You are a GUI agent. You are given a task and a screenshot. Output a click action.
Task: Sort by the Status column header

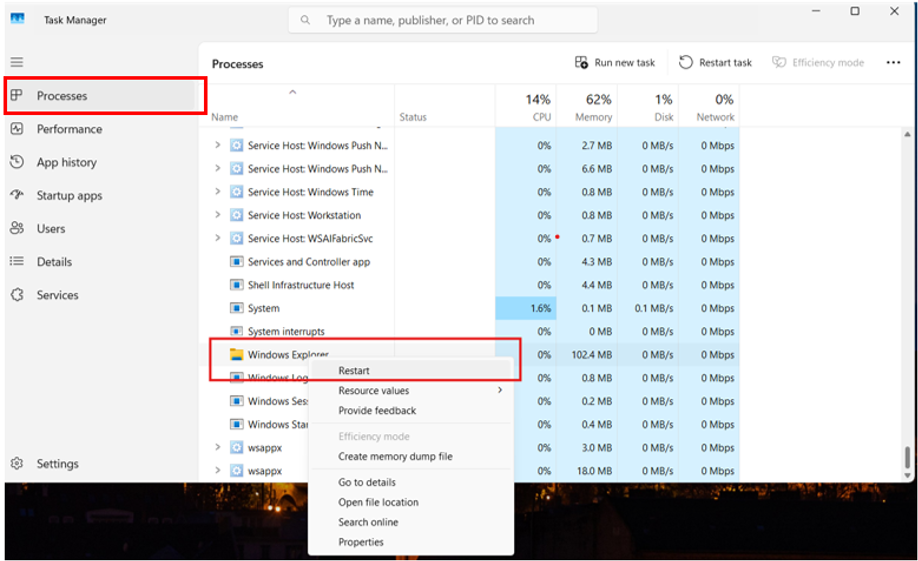point(444,106)
